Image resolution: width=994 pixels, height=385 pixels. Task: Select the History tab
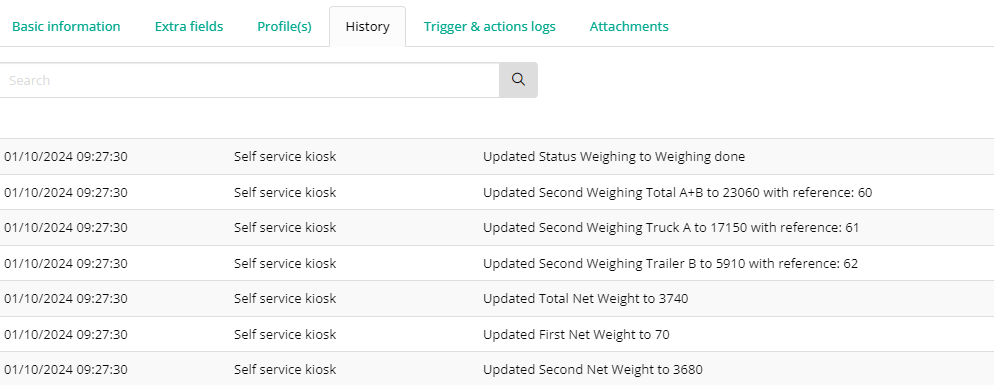click(x=368, y=27)
